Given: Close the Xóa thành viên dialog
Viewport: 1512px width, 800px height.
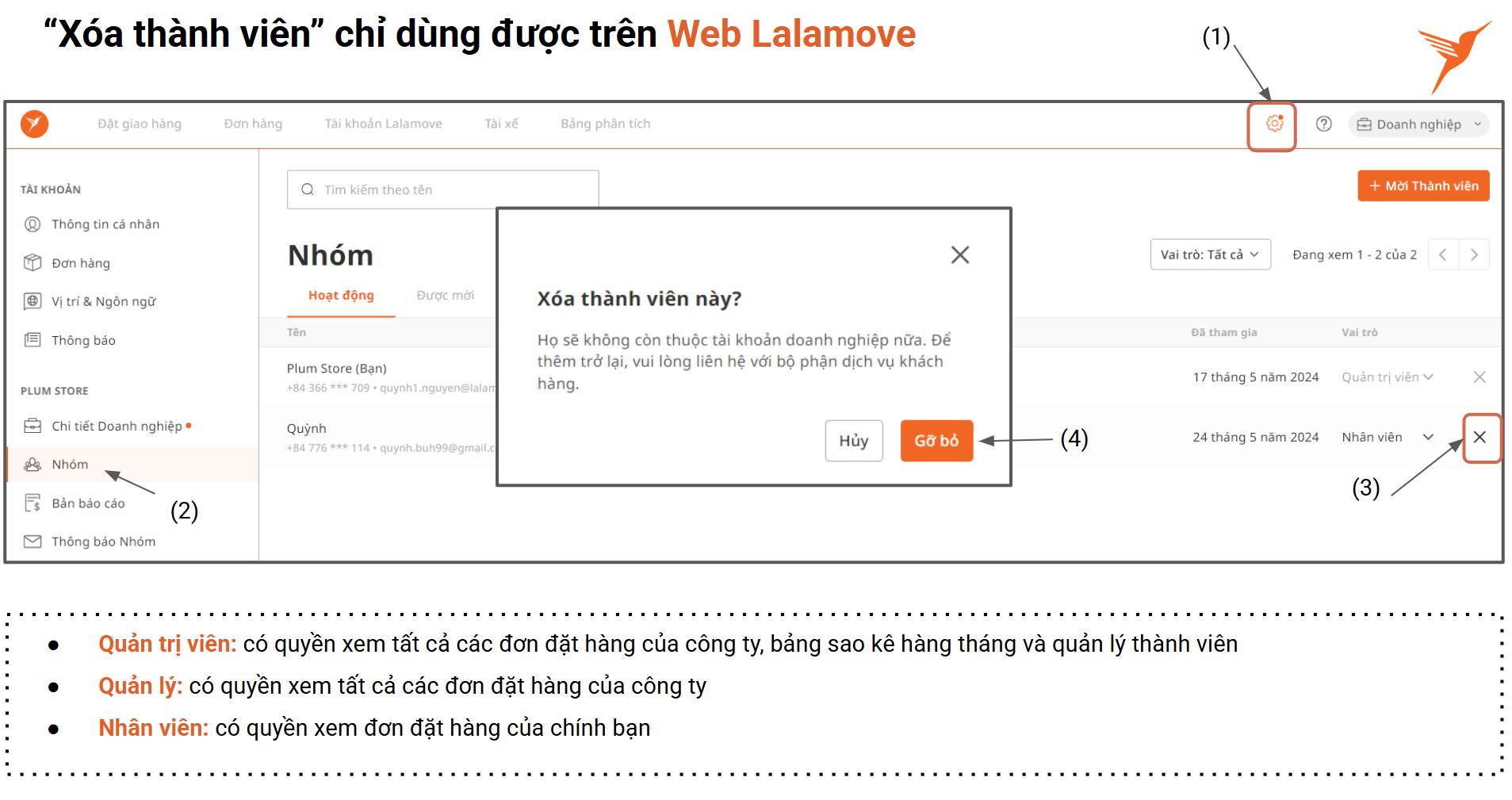Looking at the screenshot, I should (959, 255).
